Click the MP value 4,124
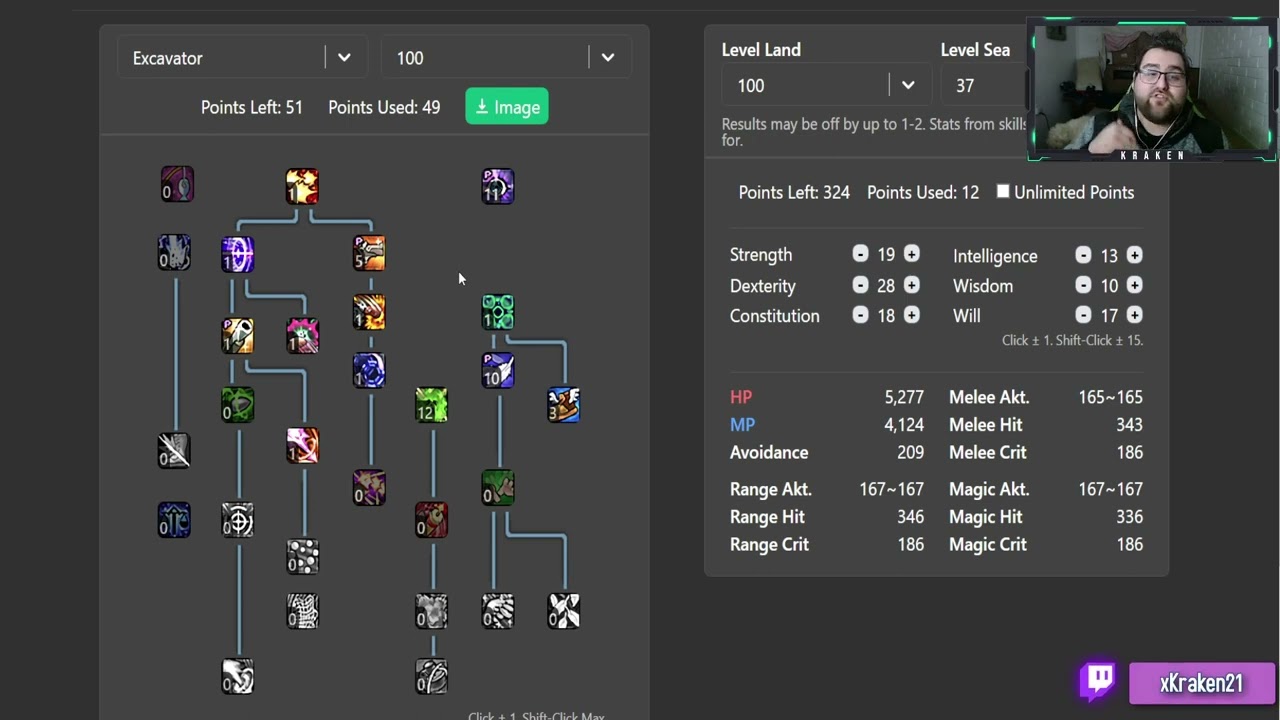1280x720 pixels. [904, 424]
